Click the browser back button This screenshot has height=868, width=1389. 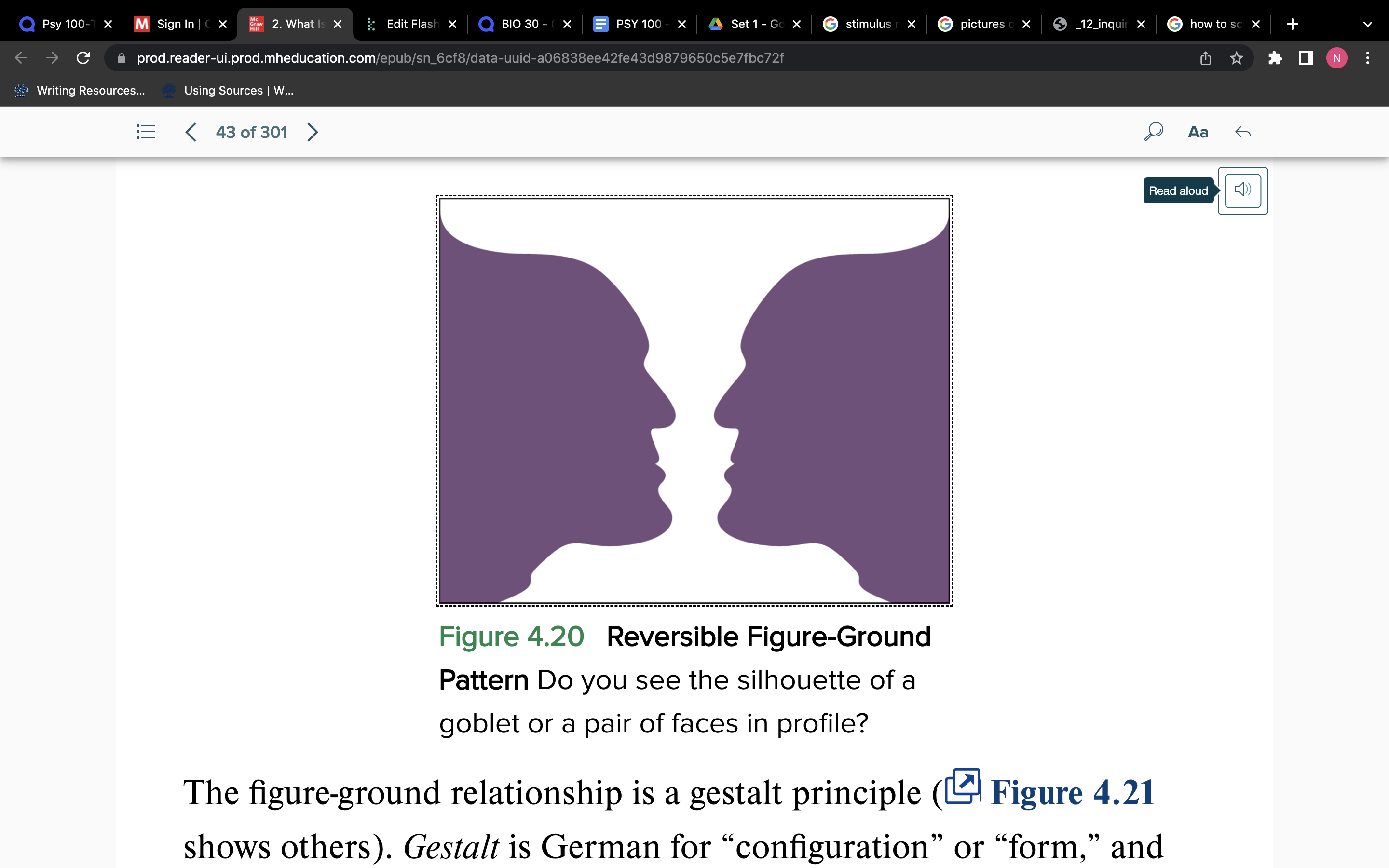pyautogui.click(x=21, y=58)
